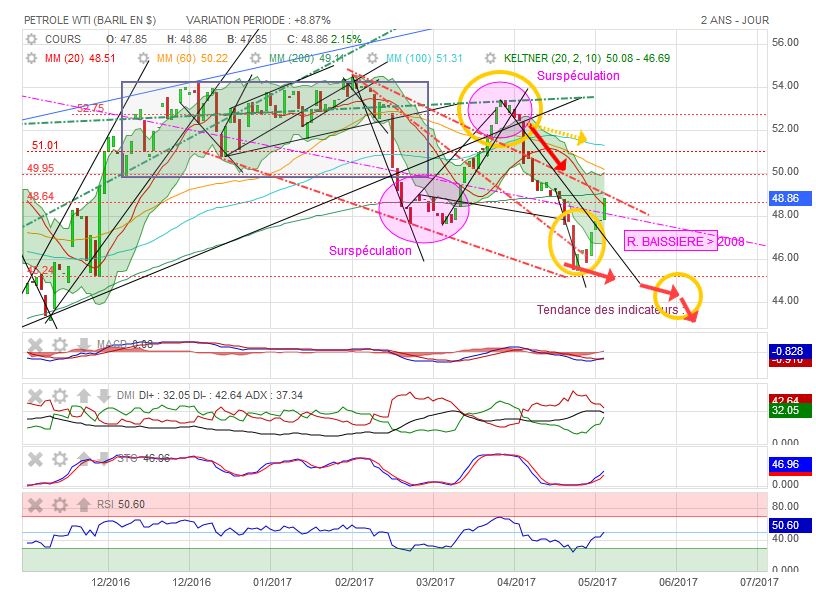This screenshot has height=602, width=816.
Task: Click the 80.00 RSI axis label
Action: coord(785,506)
